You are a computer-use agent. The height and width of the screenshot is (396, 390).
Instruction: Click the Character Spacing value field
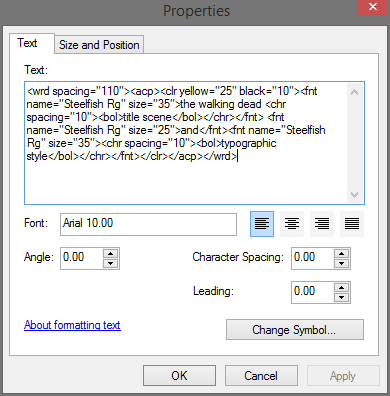(313, 258)
